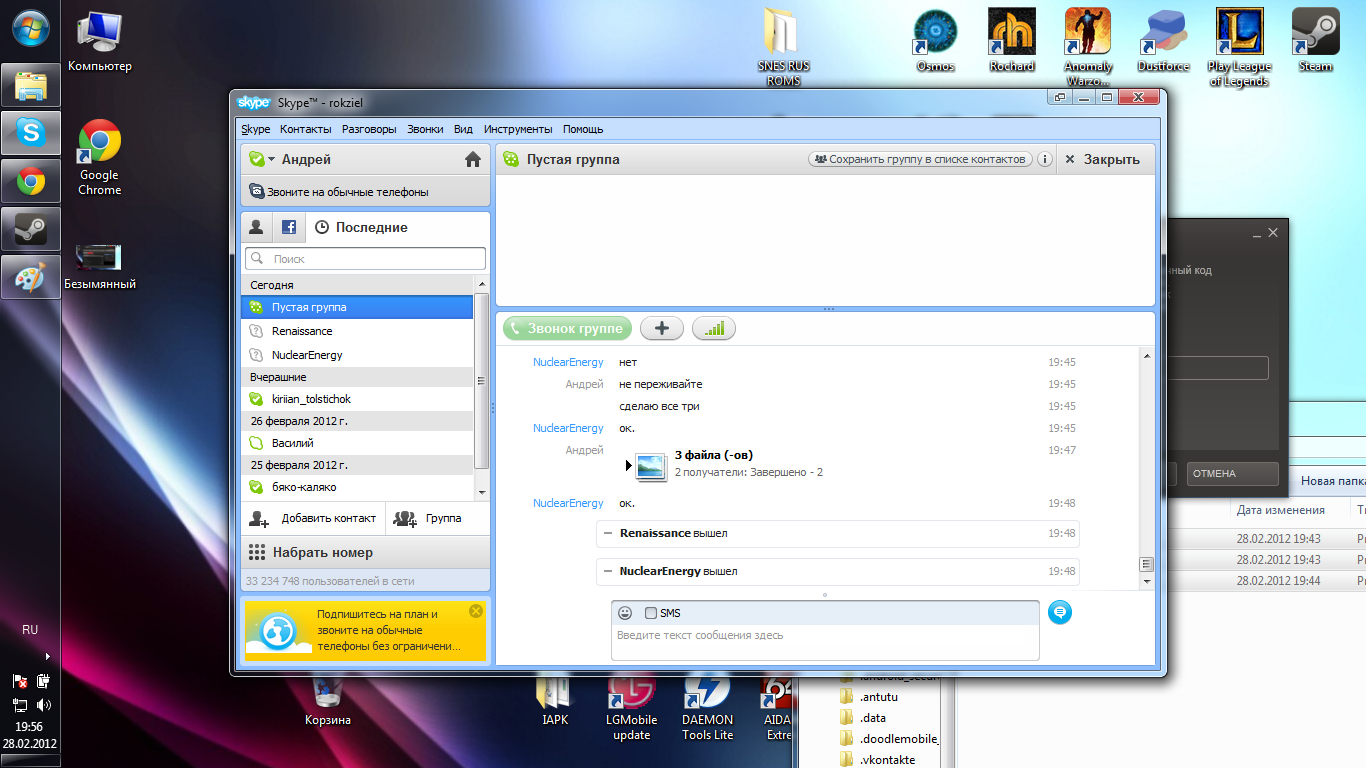Switch to the Contacts list tab icon
The height and width of the screenshot is (768, 1366).
[x=256, y=227]
